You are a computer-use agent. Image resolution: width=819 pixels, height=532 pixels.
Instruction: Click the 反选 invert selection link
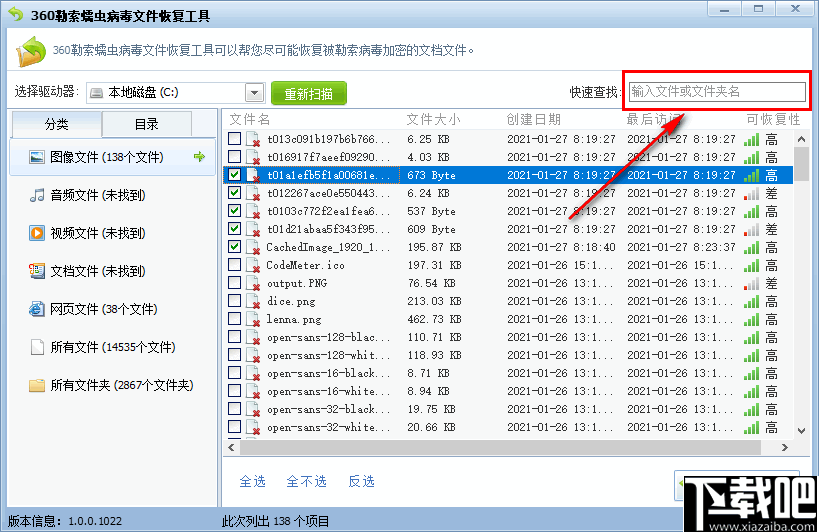[x=361, y=481]
